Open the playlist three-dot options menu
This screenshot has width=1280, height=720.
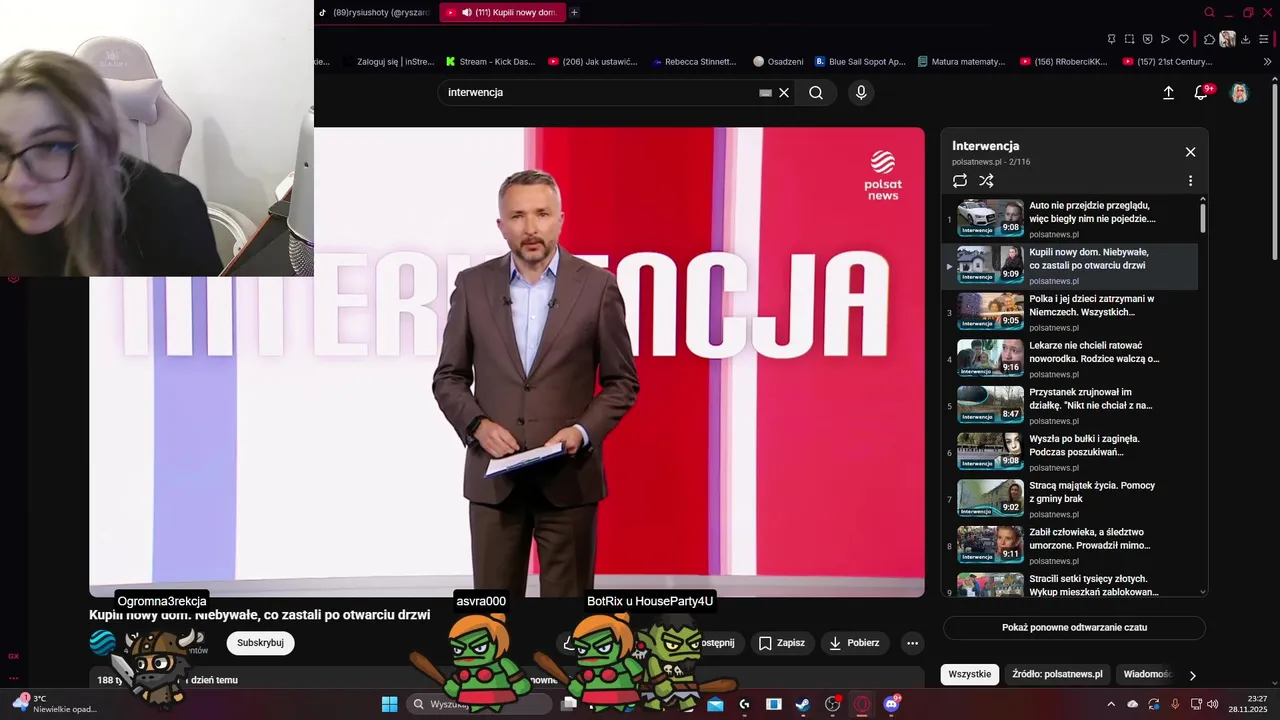[x=1190, y=181]
